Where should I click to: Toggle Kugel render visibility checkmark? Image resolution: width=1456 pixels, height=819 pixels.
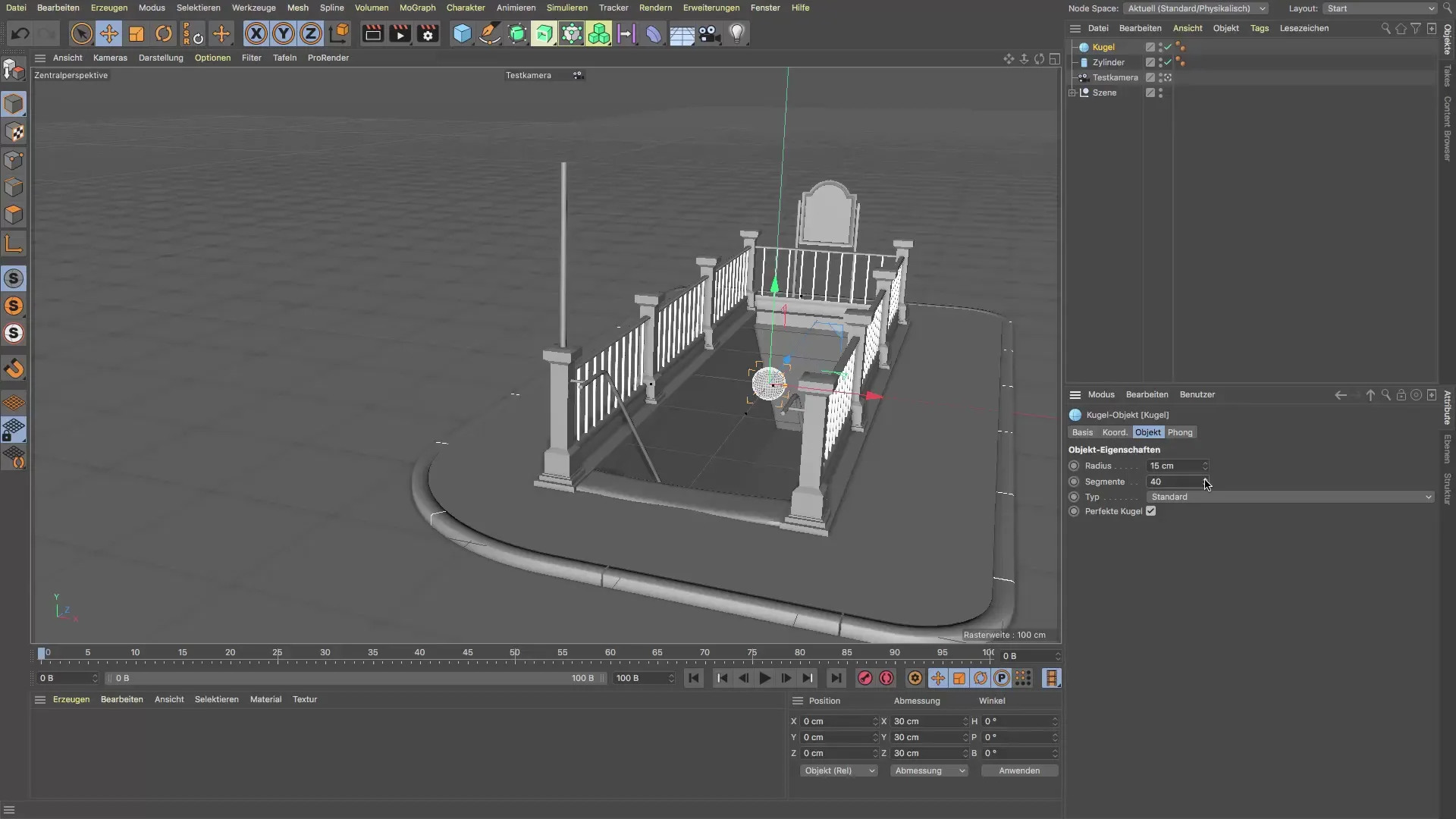[1168, 47]
